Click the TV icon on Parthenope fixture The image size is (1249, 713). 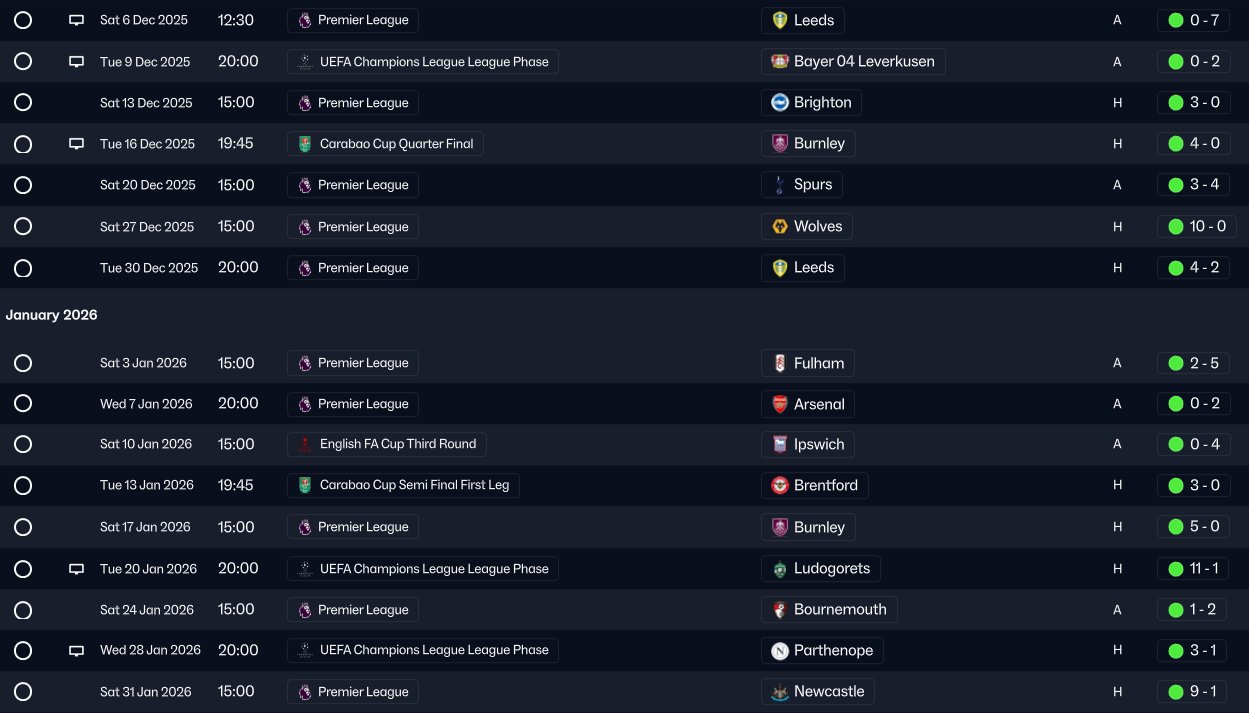pos(76,651)
